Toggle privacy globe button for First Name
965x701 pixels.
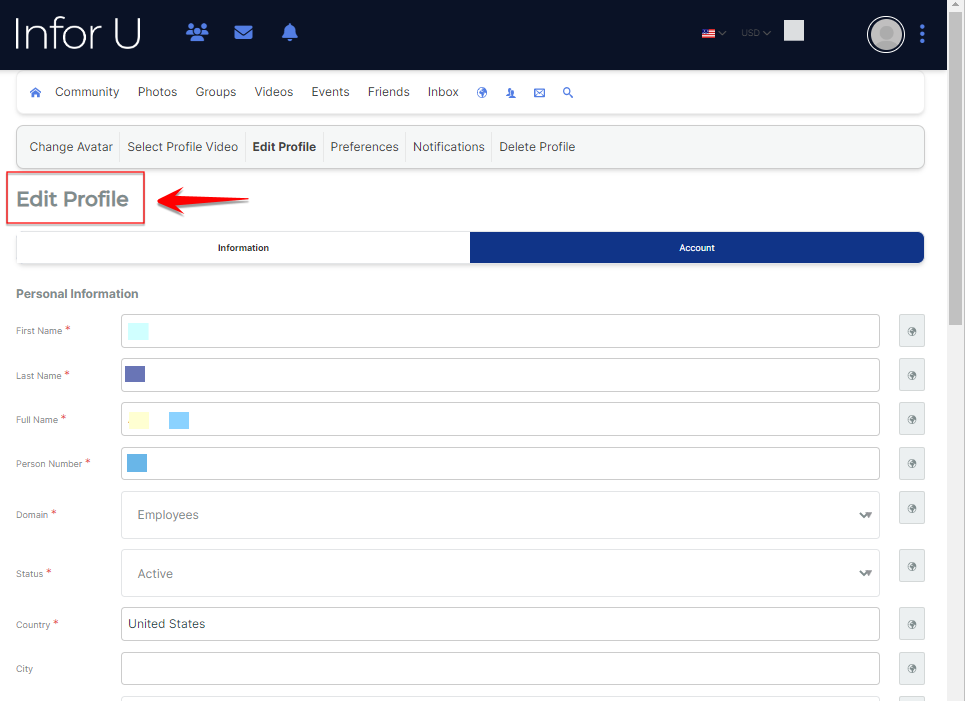(911, 331)
